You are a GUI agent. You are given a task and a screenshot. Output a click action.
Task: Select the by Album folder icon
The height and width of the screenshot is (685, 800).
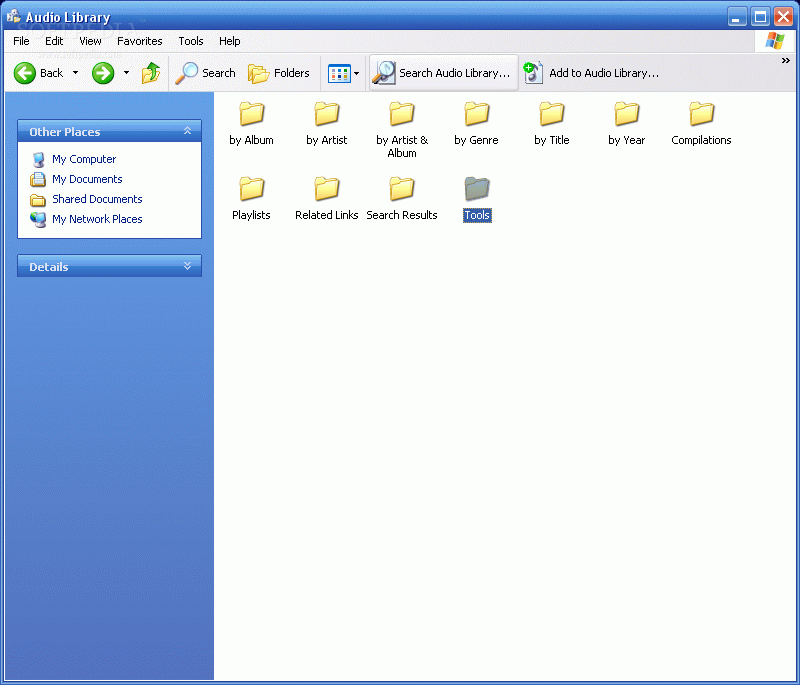tap(252, 113)
